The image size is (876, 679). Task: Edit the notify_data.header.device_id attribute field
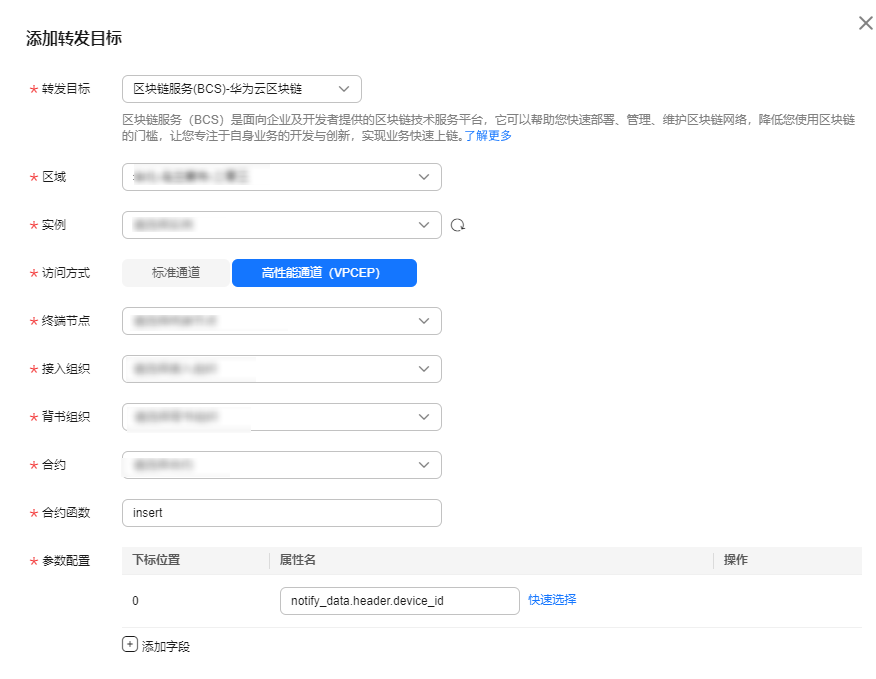point(400,601)
